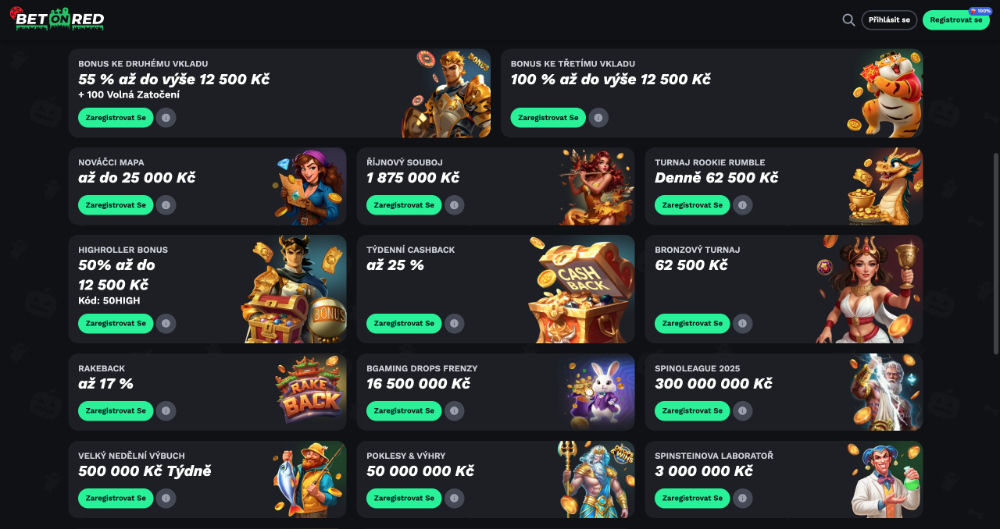View Rakeback info icon
The height and width of the screenshot is (529, 1000).
166,411
